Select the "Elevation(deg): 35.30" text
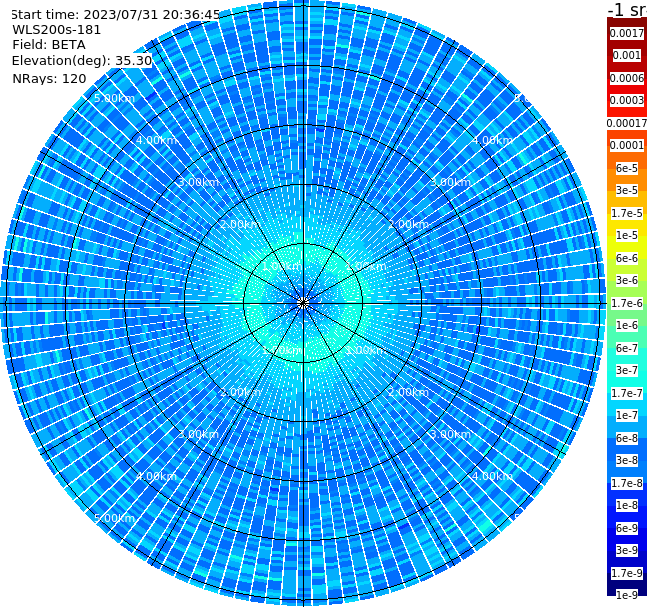647x607 pixels. click(82, 61)
